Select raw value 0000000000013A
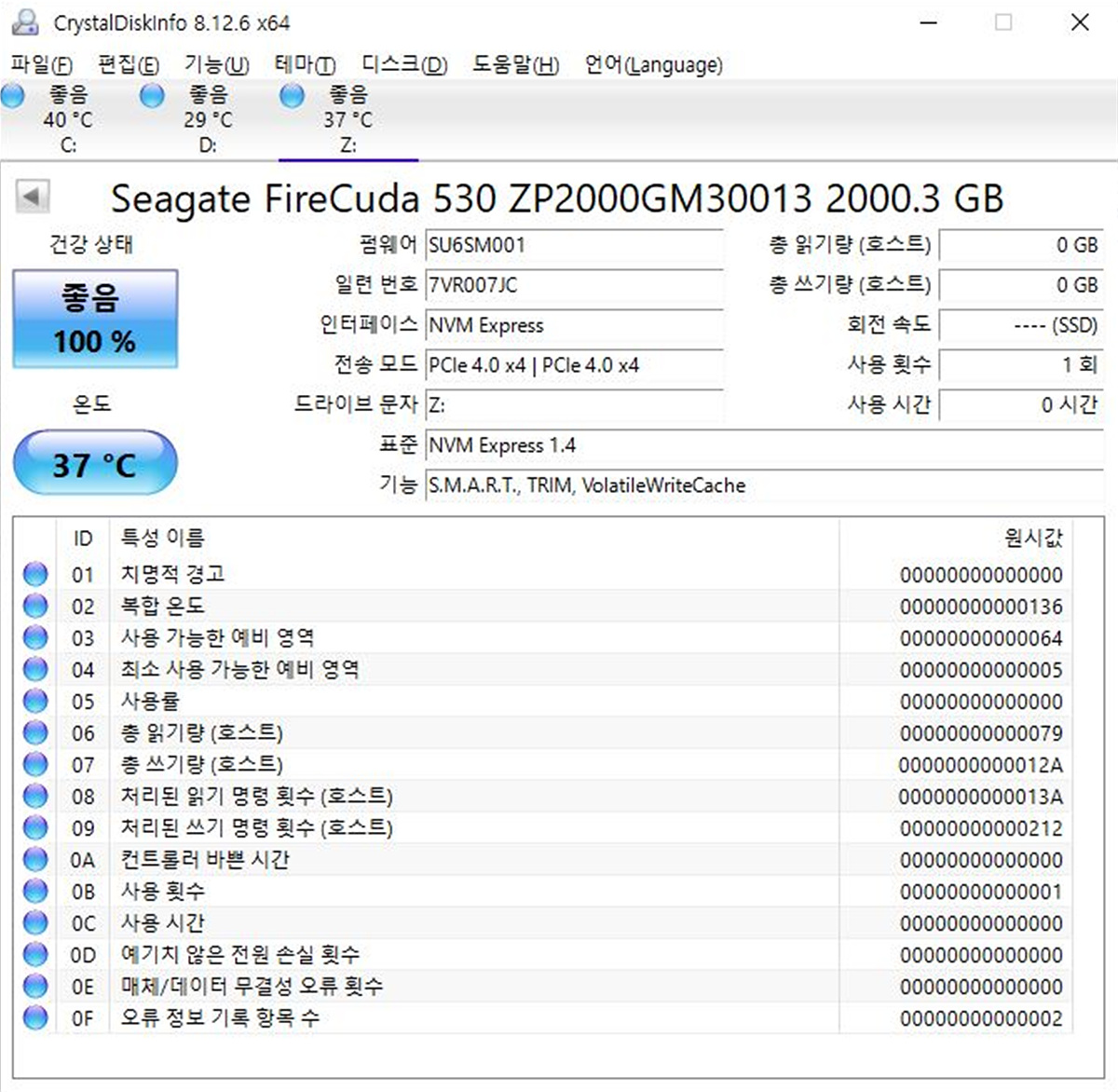Screen dimensions: 1118x1092 pos(981,797)
